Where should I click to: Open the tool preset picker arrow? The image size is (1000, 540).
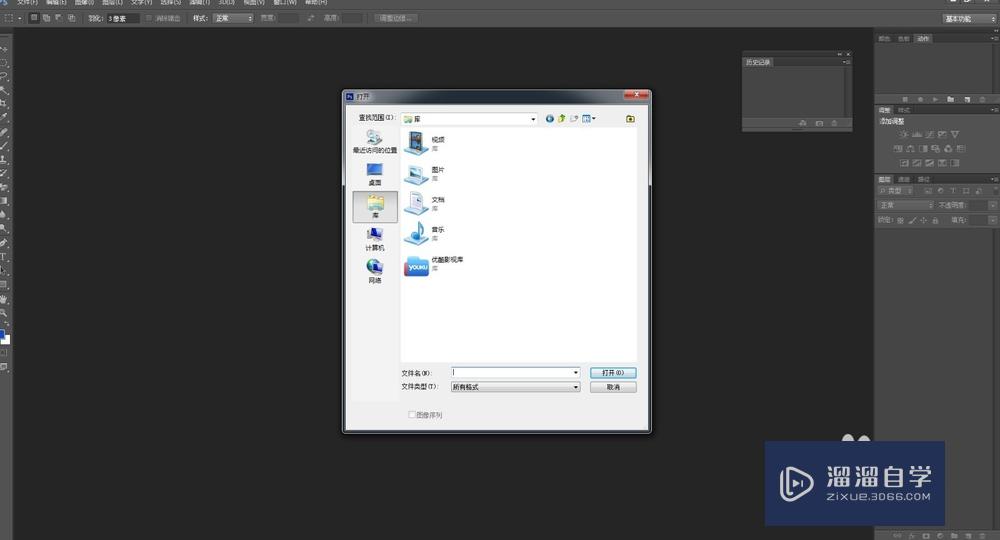(x=20, y=18)
